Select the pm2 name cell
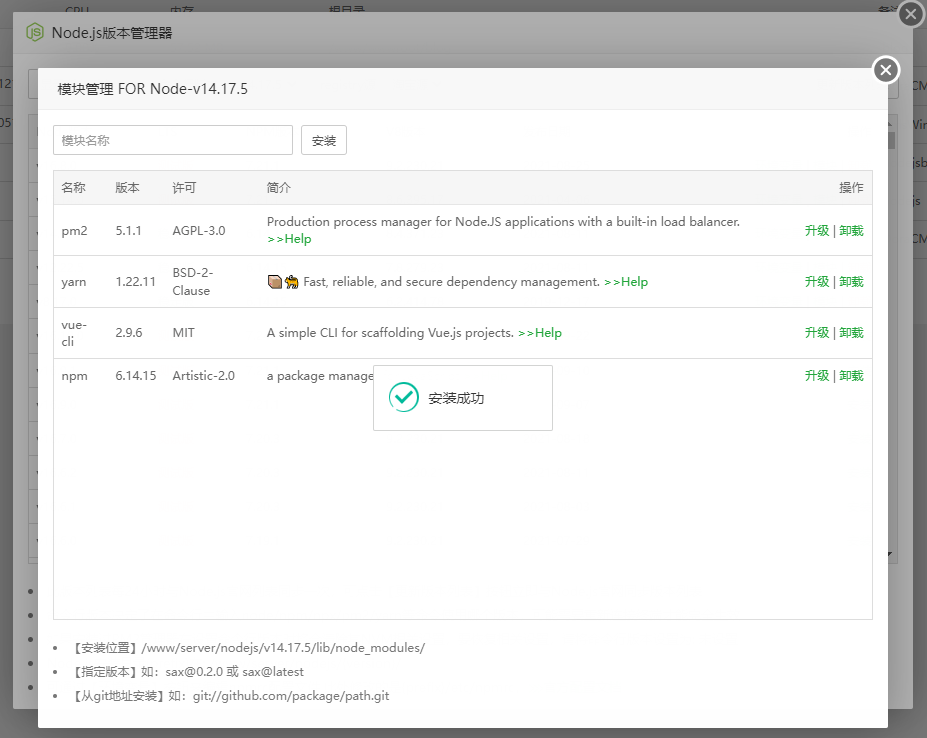This screenshot has width=927, height=738. pyautogui.click(x=74, y=231)
